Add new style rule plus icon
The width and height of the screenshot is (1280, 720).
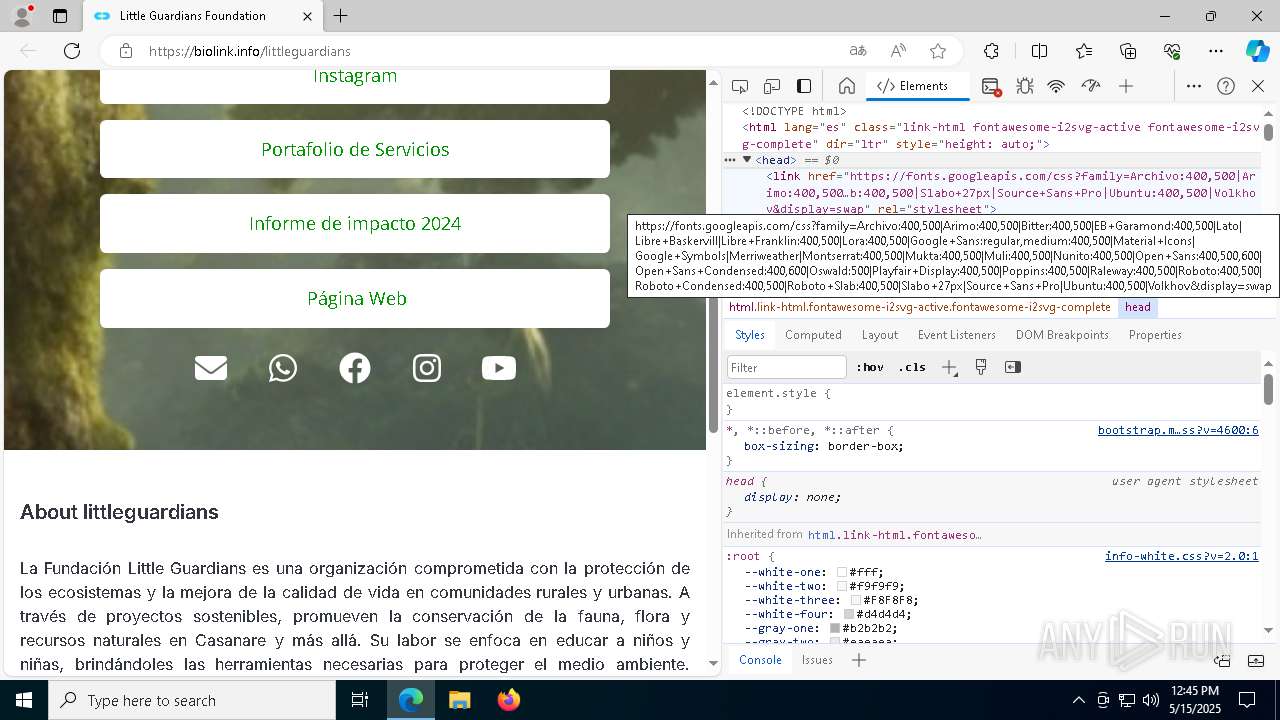coord(949,367)
